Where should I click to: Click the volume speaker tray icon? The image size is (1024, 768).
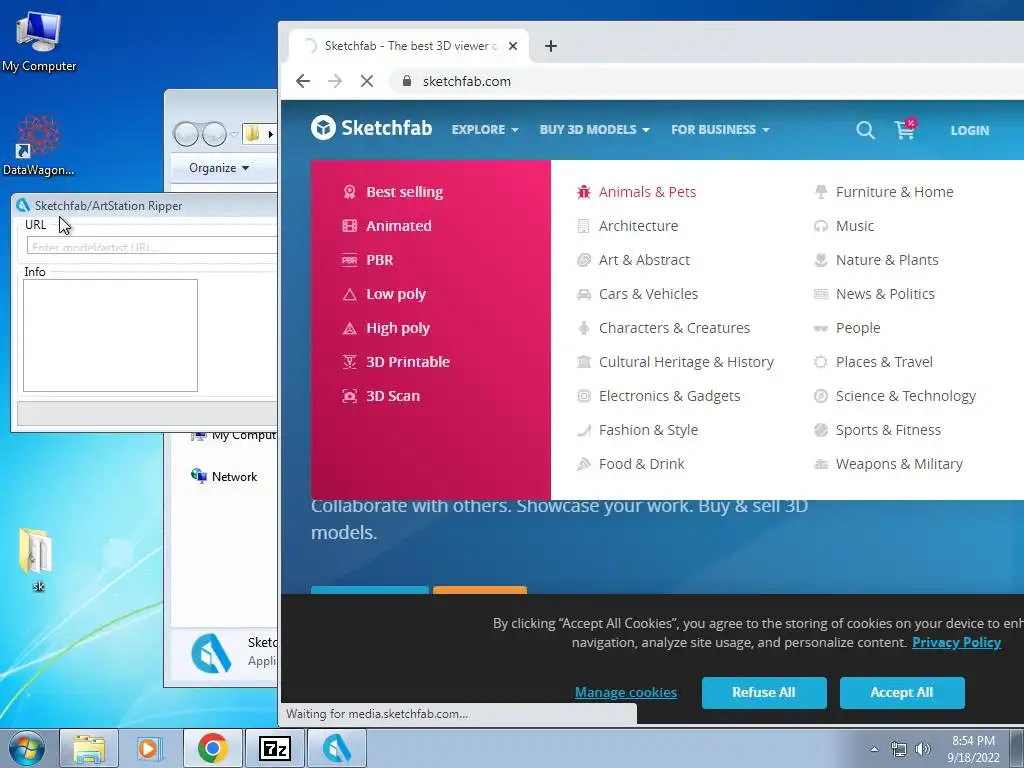point(923,749)
